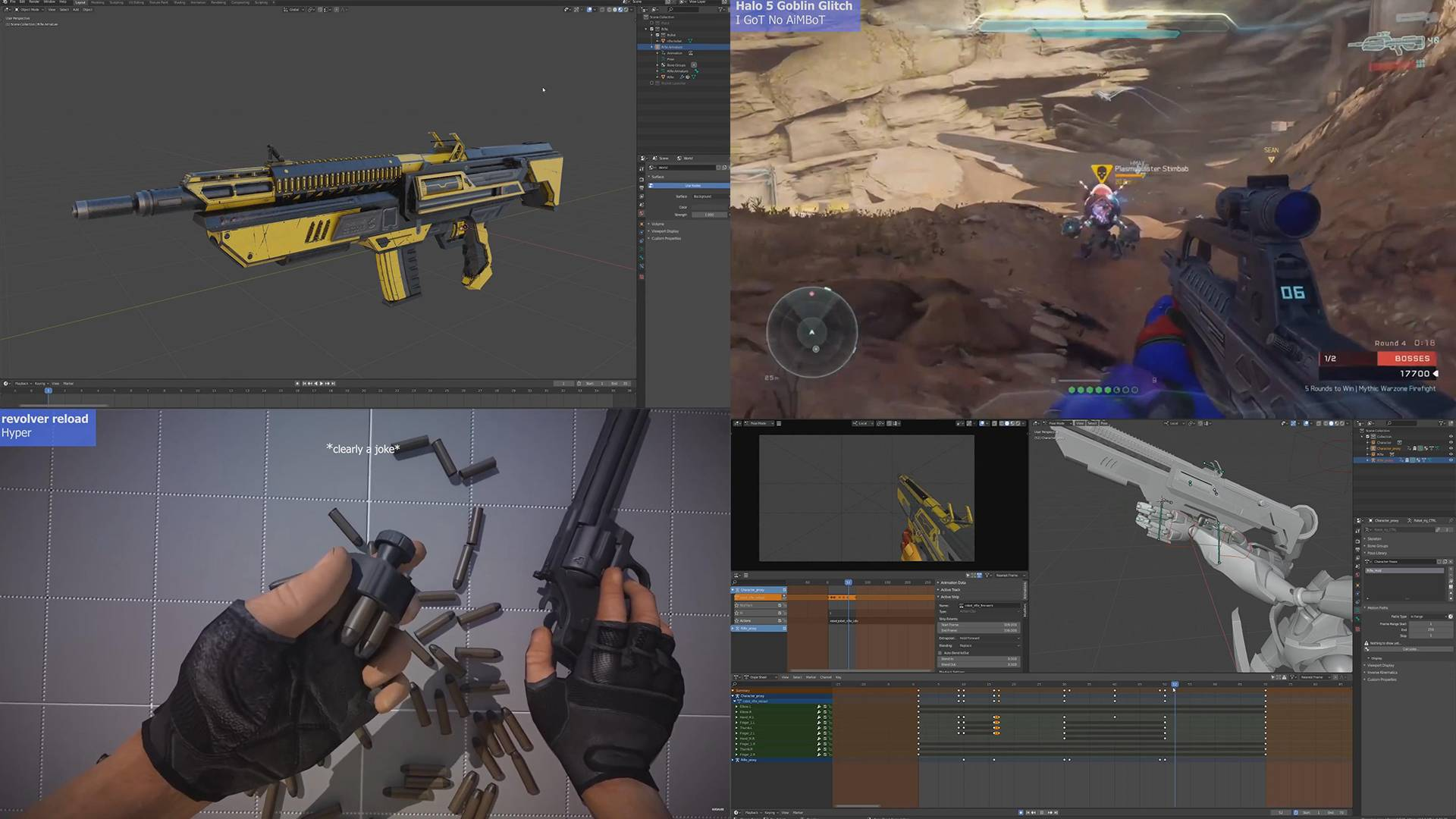1456x819 pixels.
Task: Expand the Elbow.L channel in the Dope Sheet
Action: click(x=736, y=707)
